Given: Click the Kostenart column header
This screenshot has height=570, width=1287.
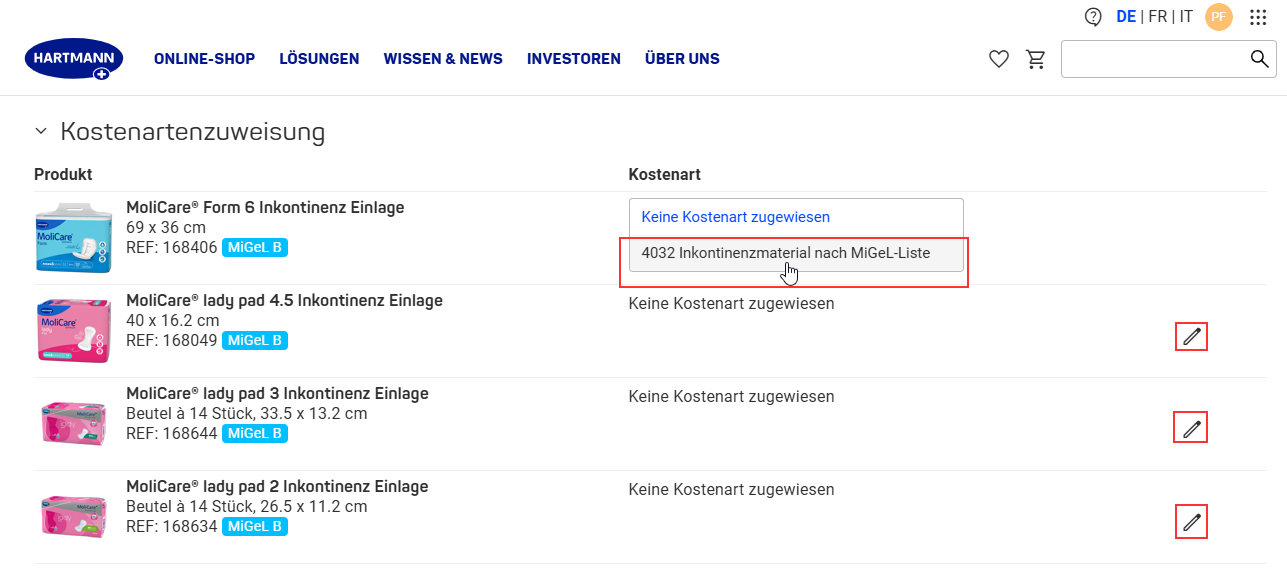Looking at the screenshot, I should click(x=664, y=175).
